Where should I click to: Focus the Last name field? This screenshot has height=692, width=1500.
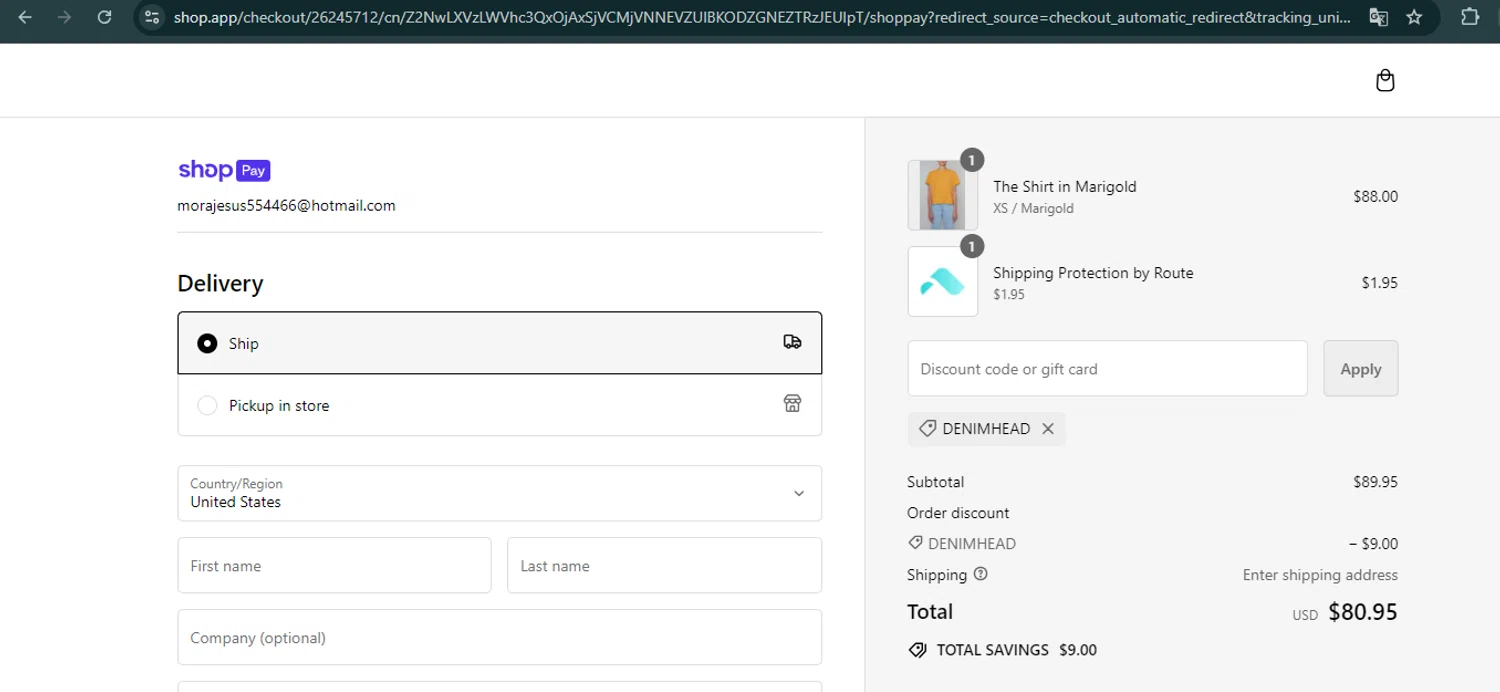point(664,565)
